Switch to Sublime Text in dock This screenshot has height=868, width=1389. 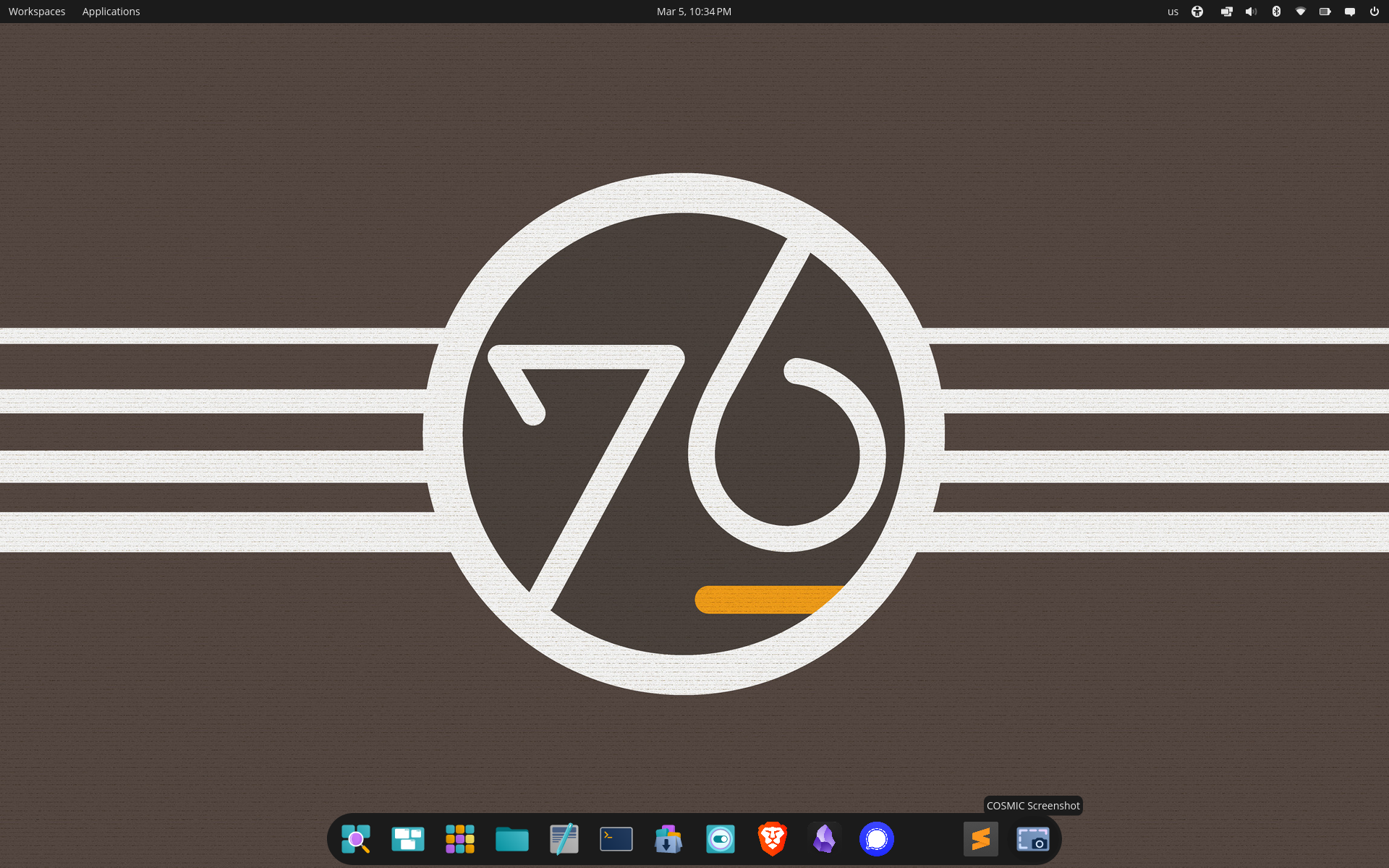point(980,839)
